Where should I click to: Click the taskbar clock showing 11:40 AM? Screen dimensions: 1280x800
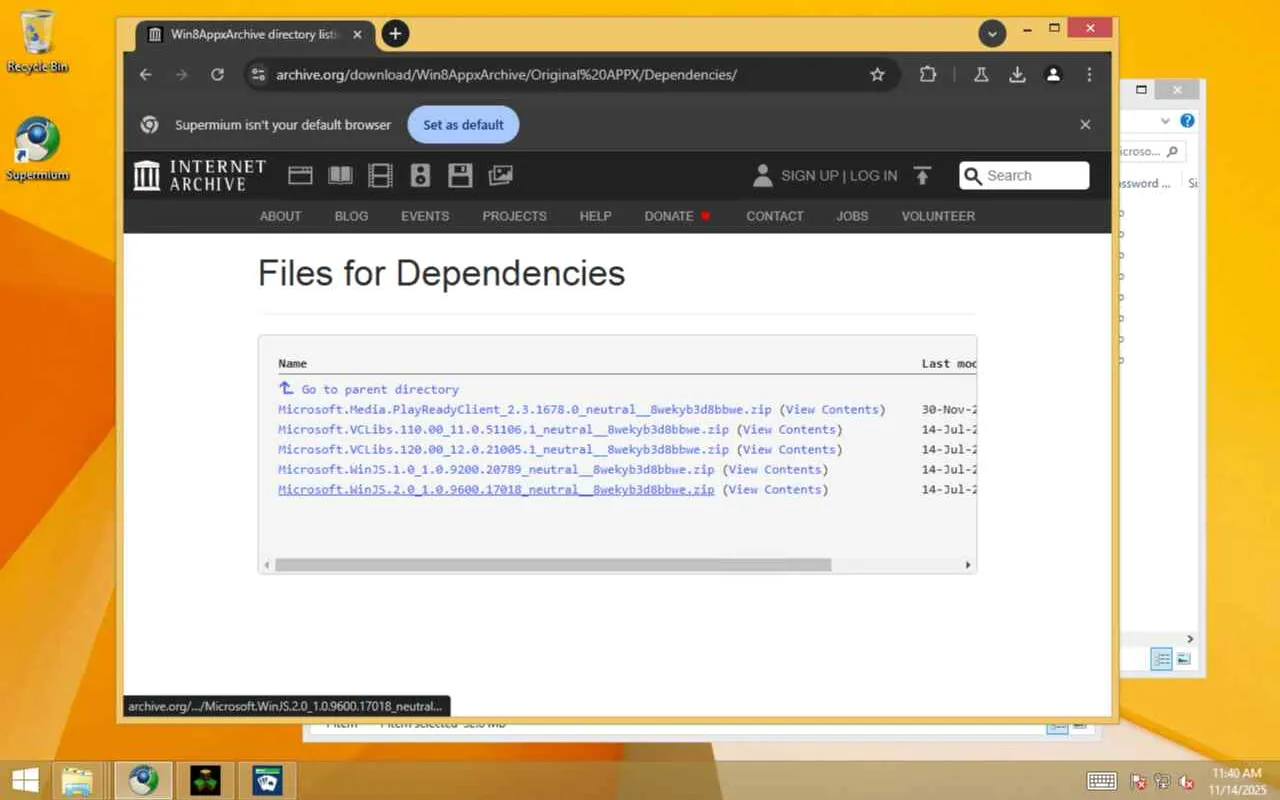click(x=1237, y=781)
